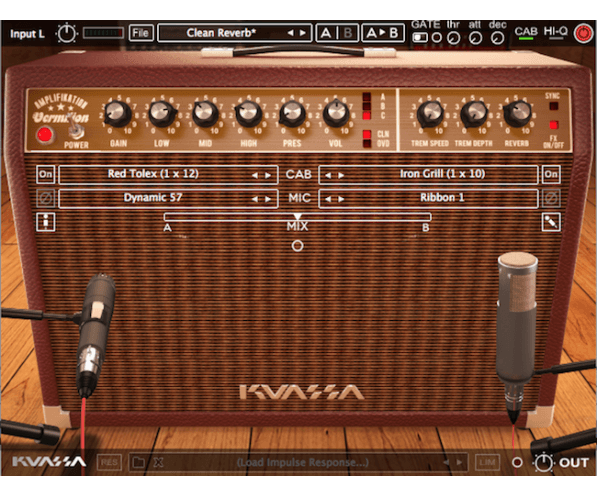Click the VOL knob
Viewport: 597px width, 497px height.
pyautogui.click(x=336, y=113)
